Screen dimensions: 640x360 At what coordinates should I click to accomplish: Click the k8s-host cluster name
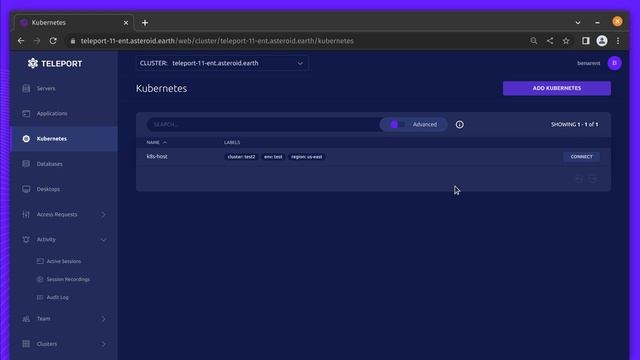click(x=157, y=157)
